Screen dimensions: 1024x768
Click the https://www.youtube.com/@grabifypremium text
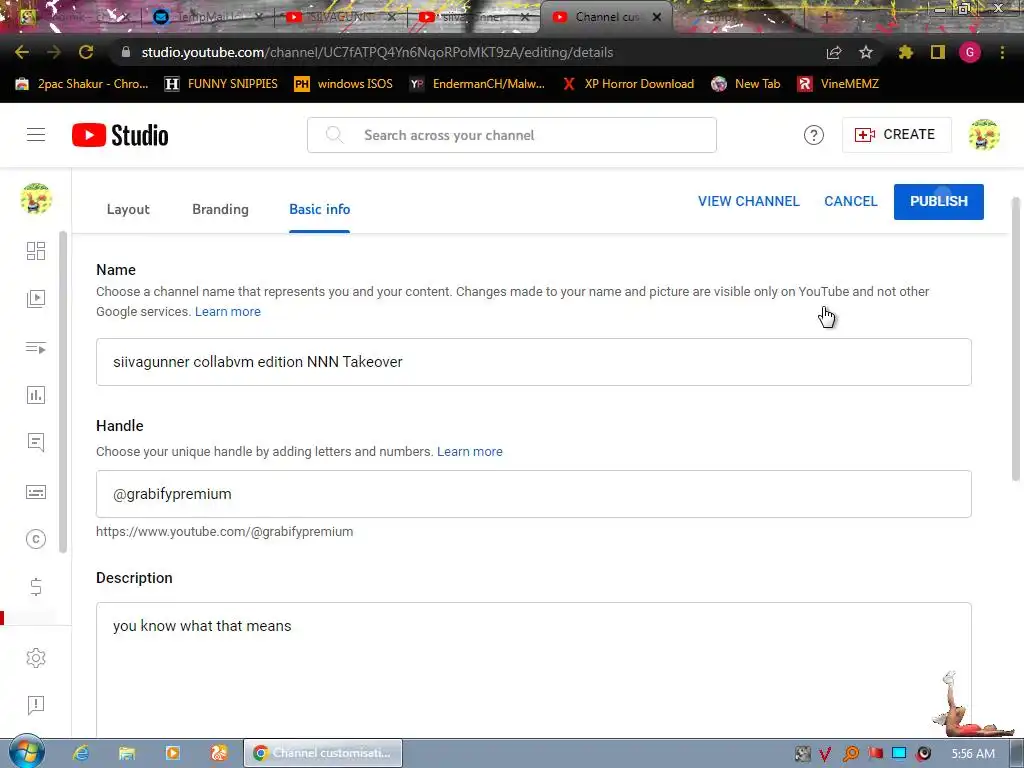pyautogui.click(x=225, y=532)
